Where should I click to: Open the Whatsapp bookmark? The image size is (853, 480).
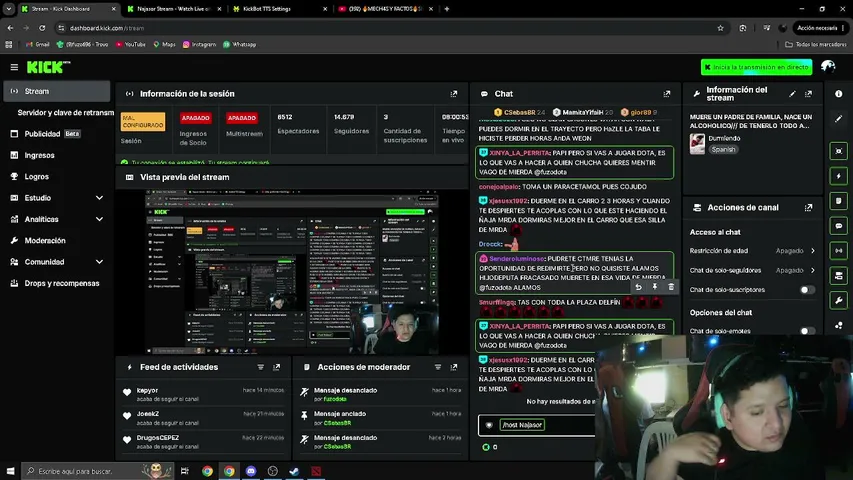tap(239, 45)
